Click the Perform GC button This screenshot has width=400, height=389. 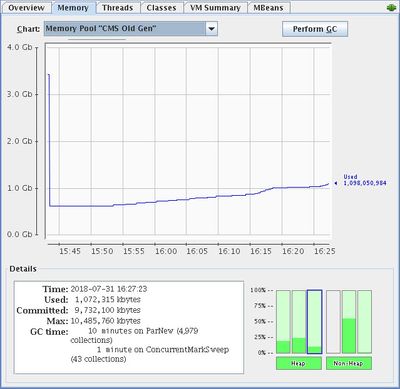tap(315, 29)
